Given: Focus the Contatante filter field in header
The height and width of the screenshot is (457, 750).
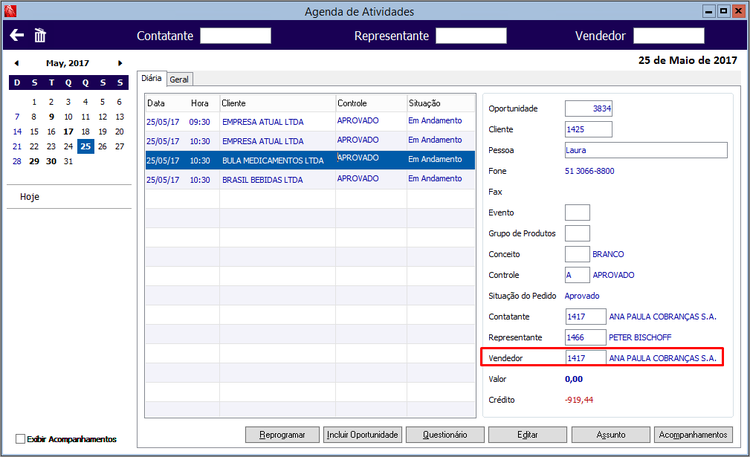Looking at the screenshot, I should (235, 36).
